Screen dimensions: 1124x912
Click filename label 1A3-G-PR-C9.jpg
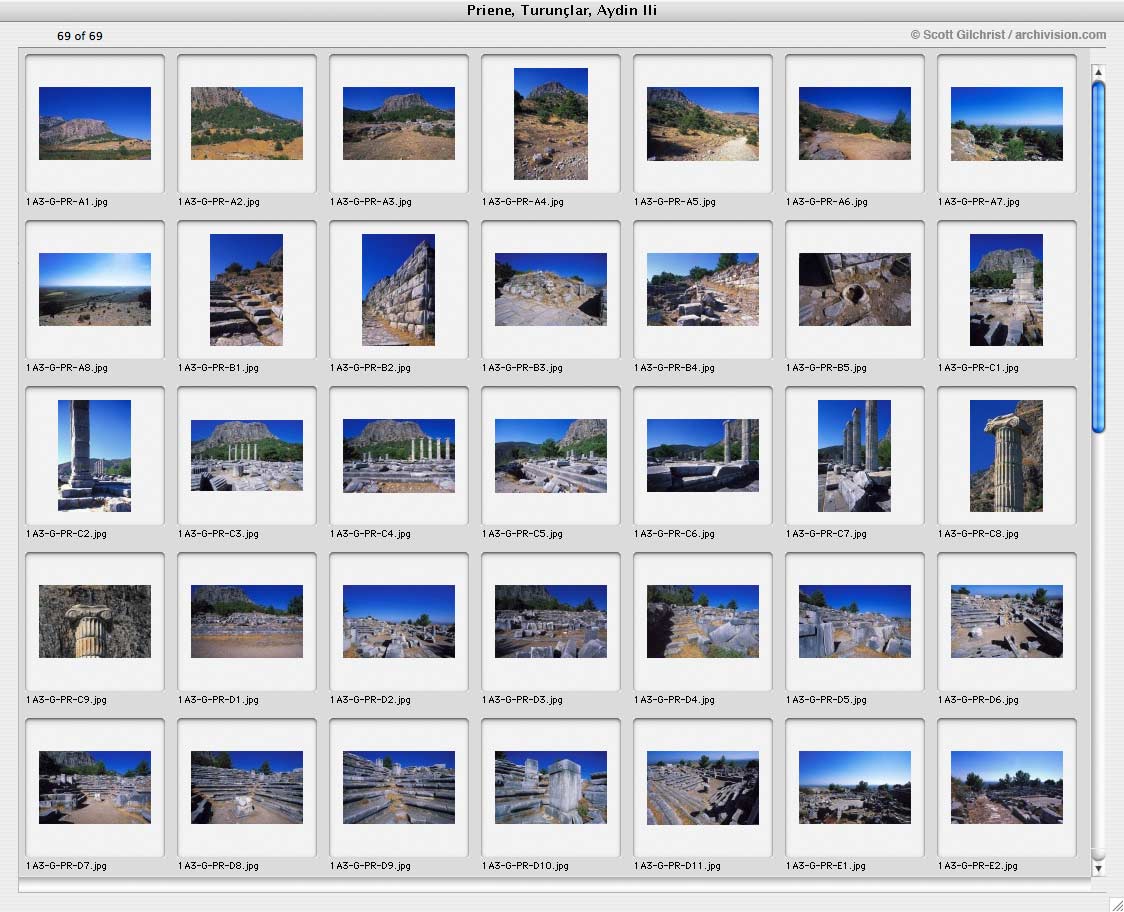pos(66,700)
